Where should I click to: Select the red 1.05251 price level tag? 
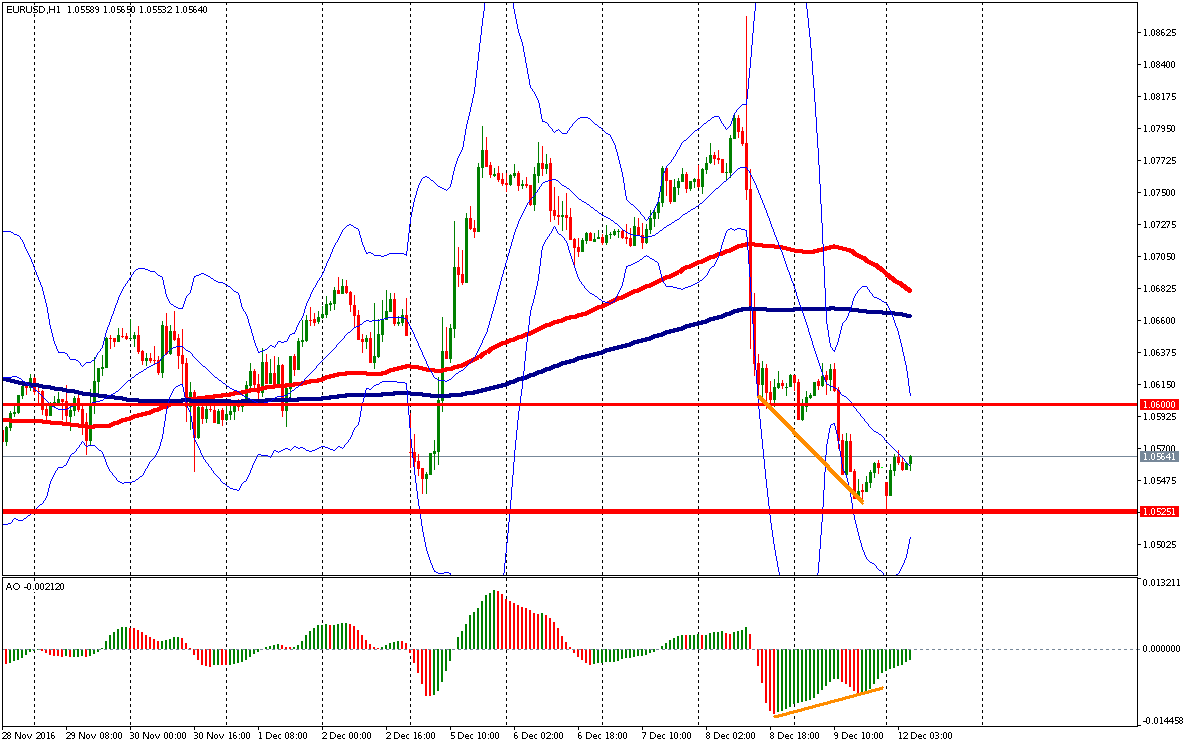(1159, 511)
